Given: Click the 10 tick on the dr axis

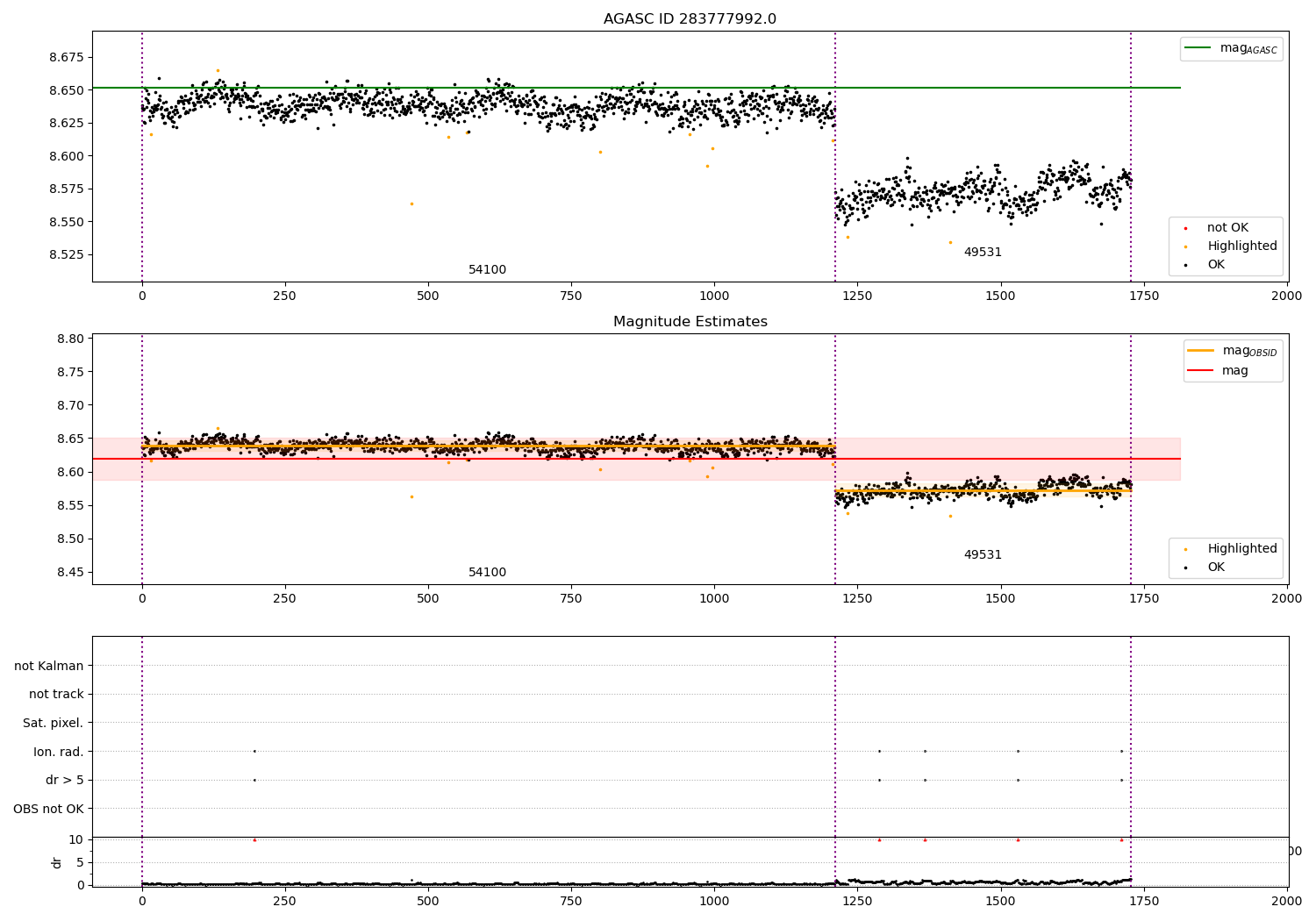Looking at the screenshot, I should click(x=77, y=839).
